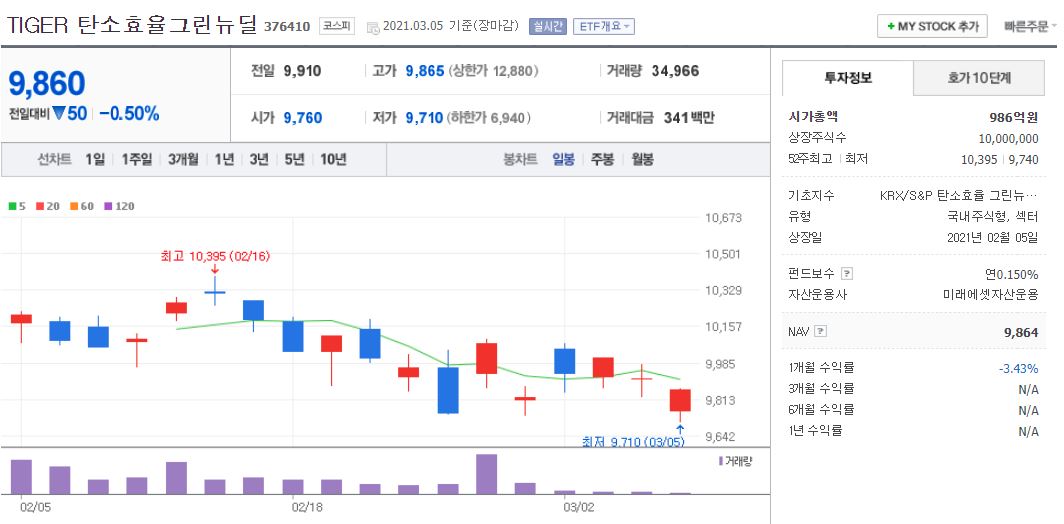Click the purple 거래량 legend marker
The height and width of the screenshot is (524, 1064).
coord(722,462)
